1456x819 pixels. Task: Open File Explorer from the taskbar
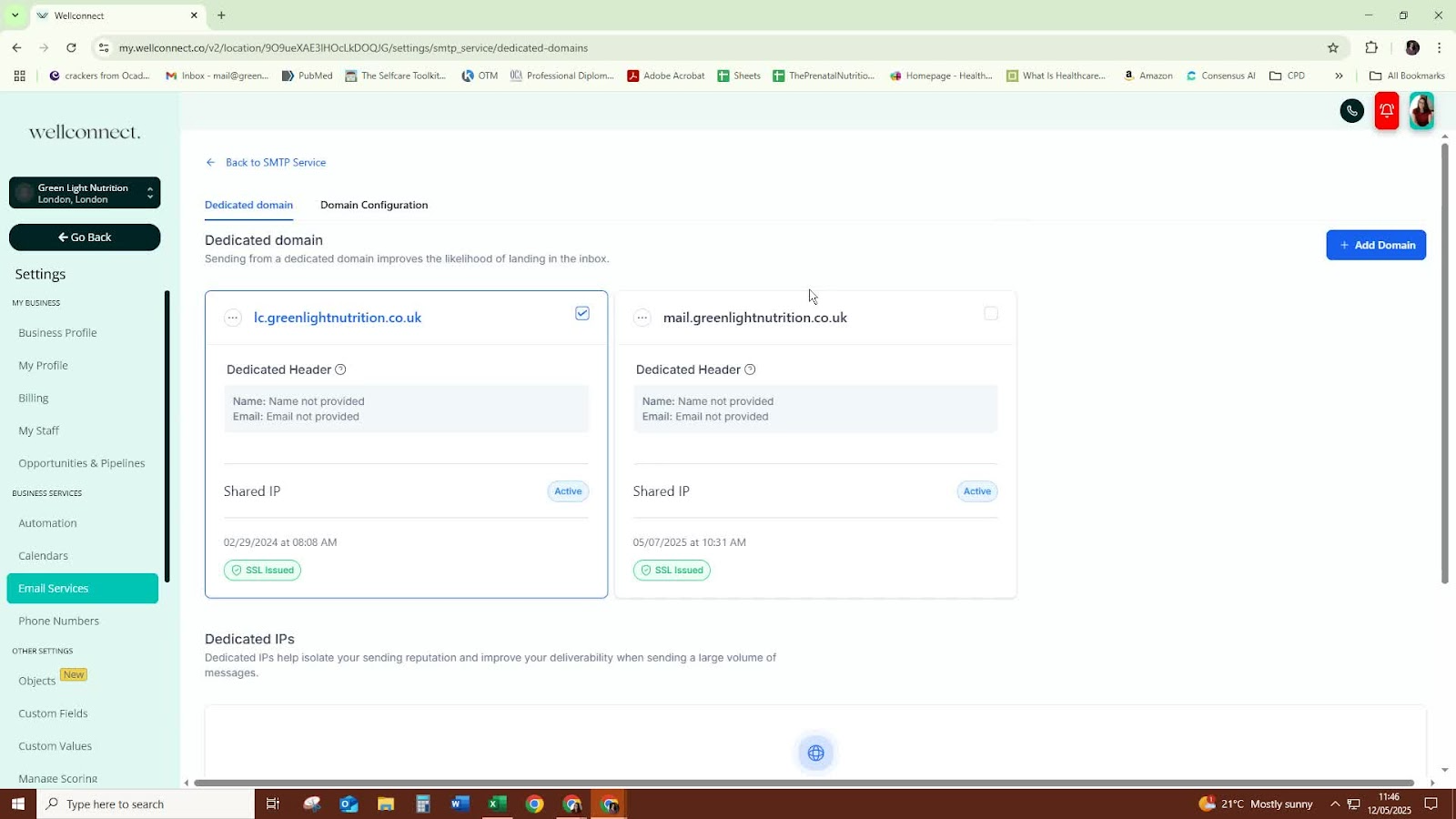click(x=386, y=804)
